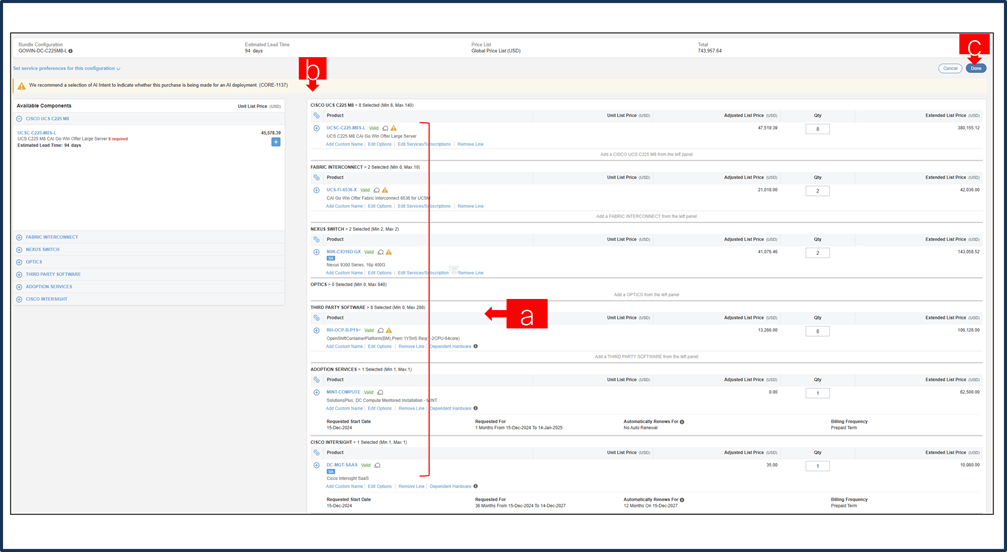Expand THIRD PARTY SOFTWARE in Available Components
Viewport: 1007px width, 552px height.
[19, 275]
